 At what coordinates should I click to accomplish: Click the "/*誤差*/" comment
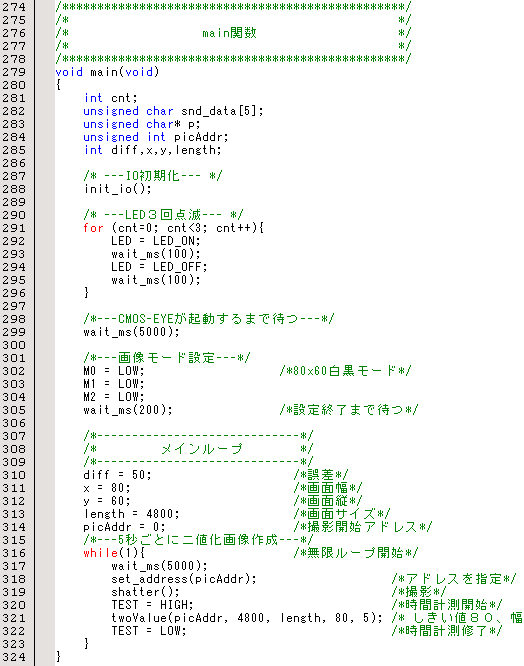(321, 475)
